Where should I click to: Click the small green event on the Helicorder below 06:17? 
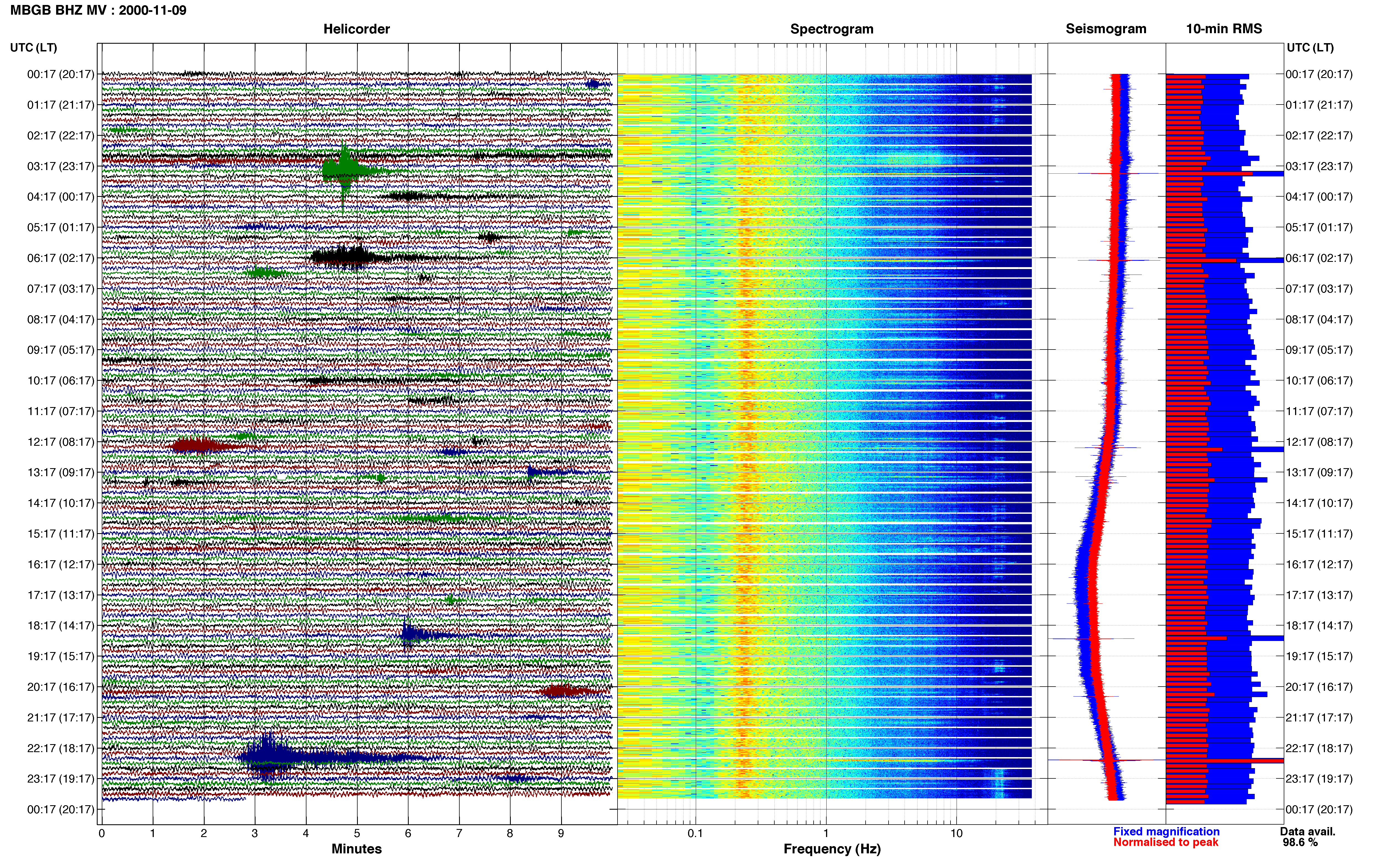tap(264, 272)
